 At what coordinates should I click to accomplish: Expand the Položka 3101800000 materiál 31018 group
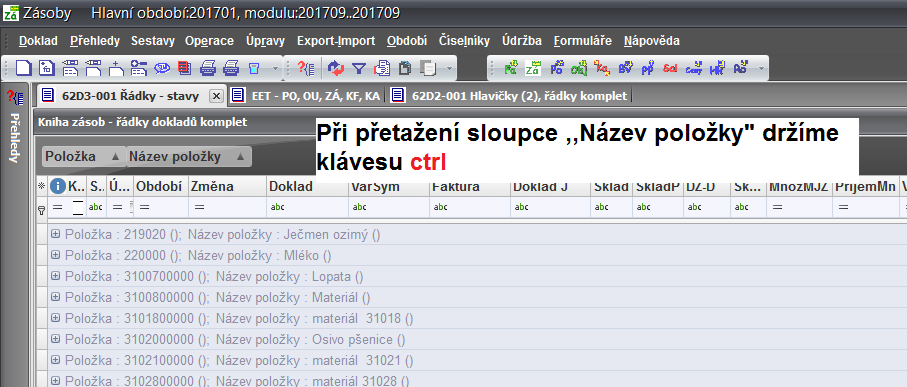pyautogui.click(x=56, y=318)
